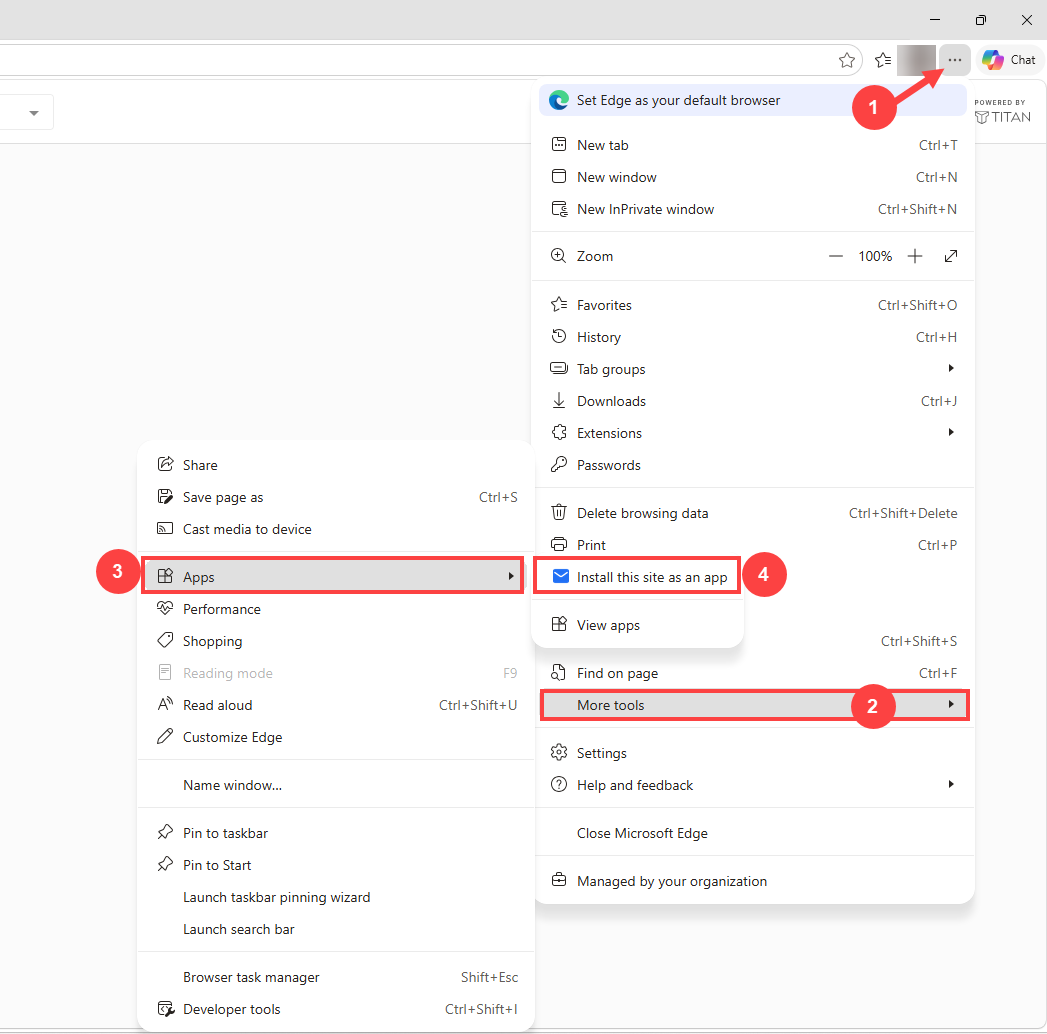Open Settings from the menu

click(754, 754)
